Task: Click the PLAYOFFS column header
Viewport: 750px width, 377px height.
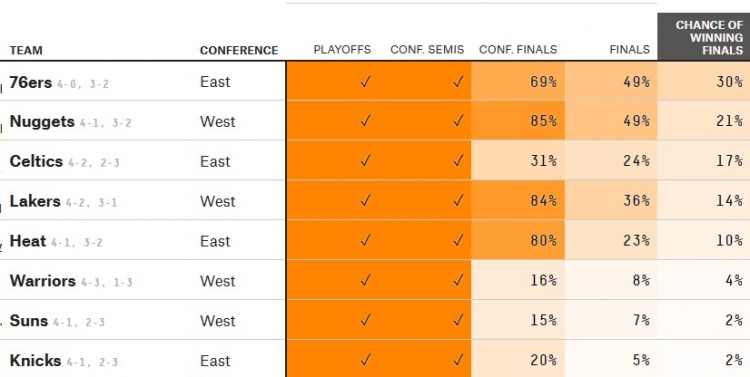Action: click(342, 50)
